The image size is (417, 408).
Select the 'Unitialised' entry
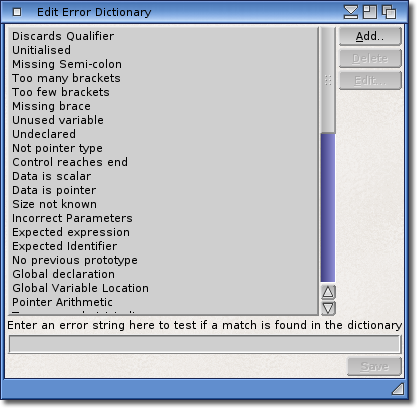coord(162,50)
